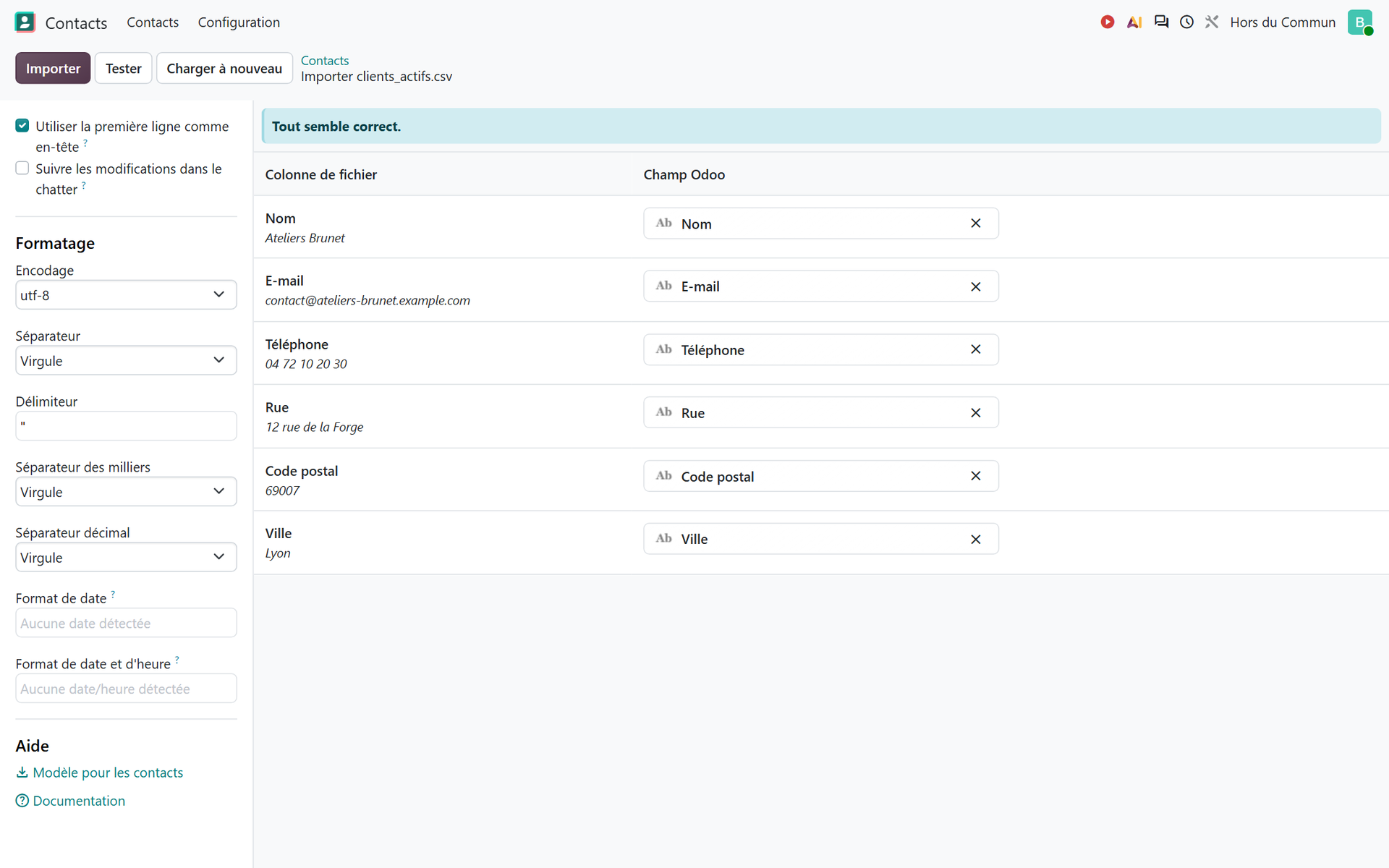Click the Importer button
1389x868 pixels.
point(53,68)
